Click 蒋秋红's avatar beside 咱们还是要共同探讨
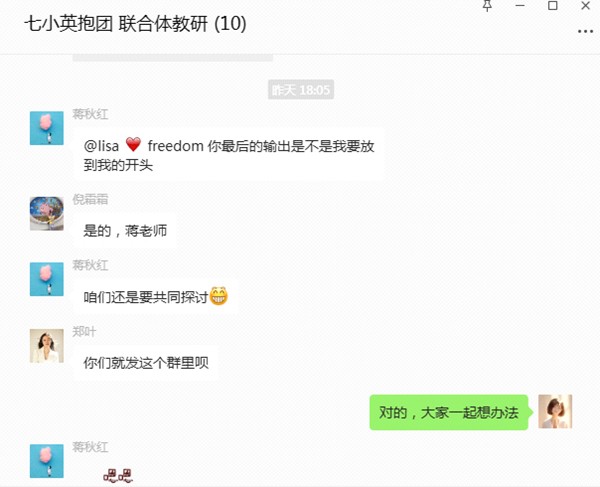This screenshot has width=600, height=487. tap(47, 279)
